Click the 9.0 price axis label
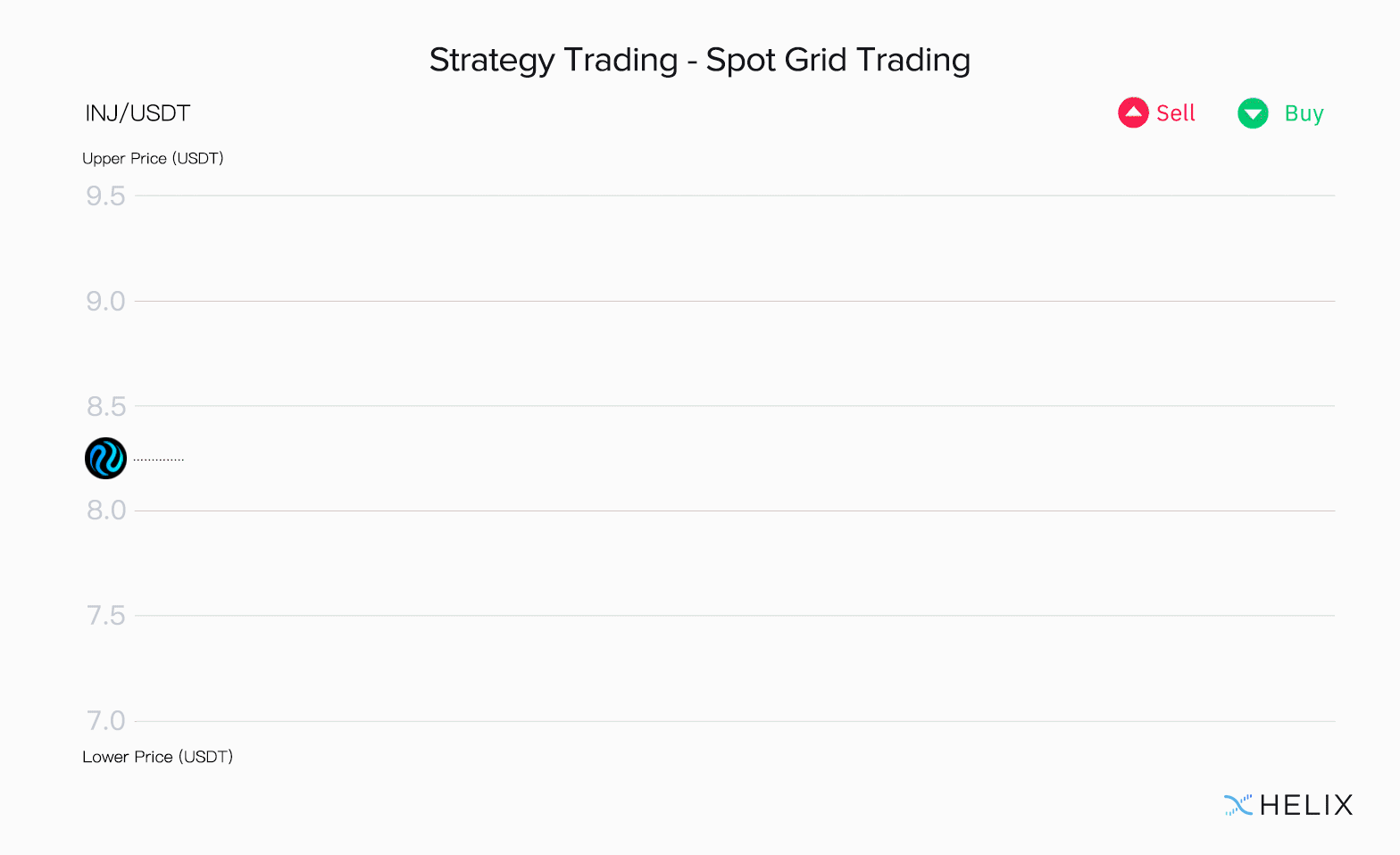Image resolution: width=1400 pixels, height=855 pixels. point(105,302)
